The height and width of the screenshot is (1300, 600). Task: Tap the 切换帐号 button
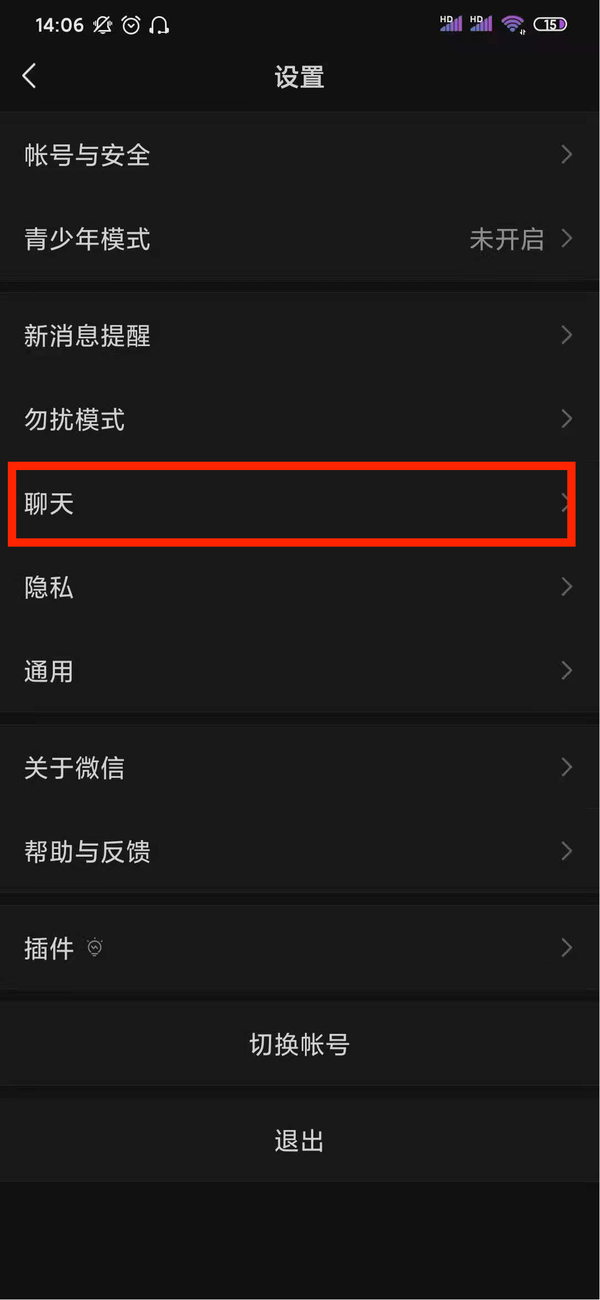pyautogui.click(x=300, y=1045)
